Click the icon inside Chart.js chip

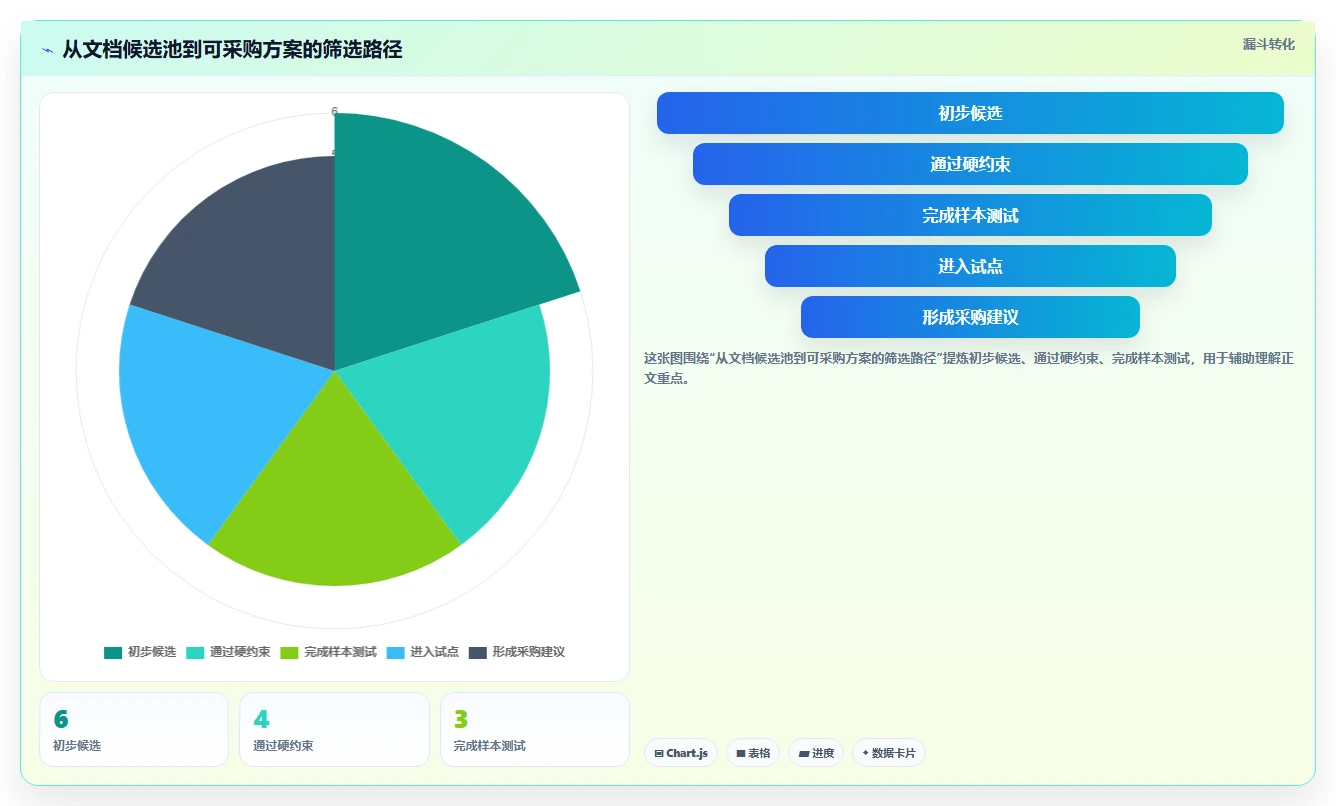pos(659,753)
